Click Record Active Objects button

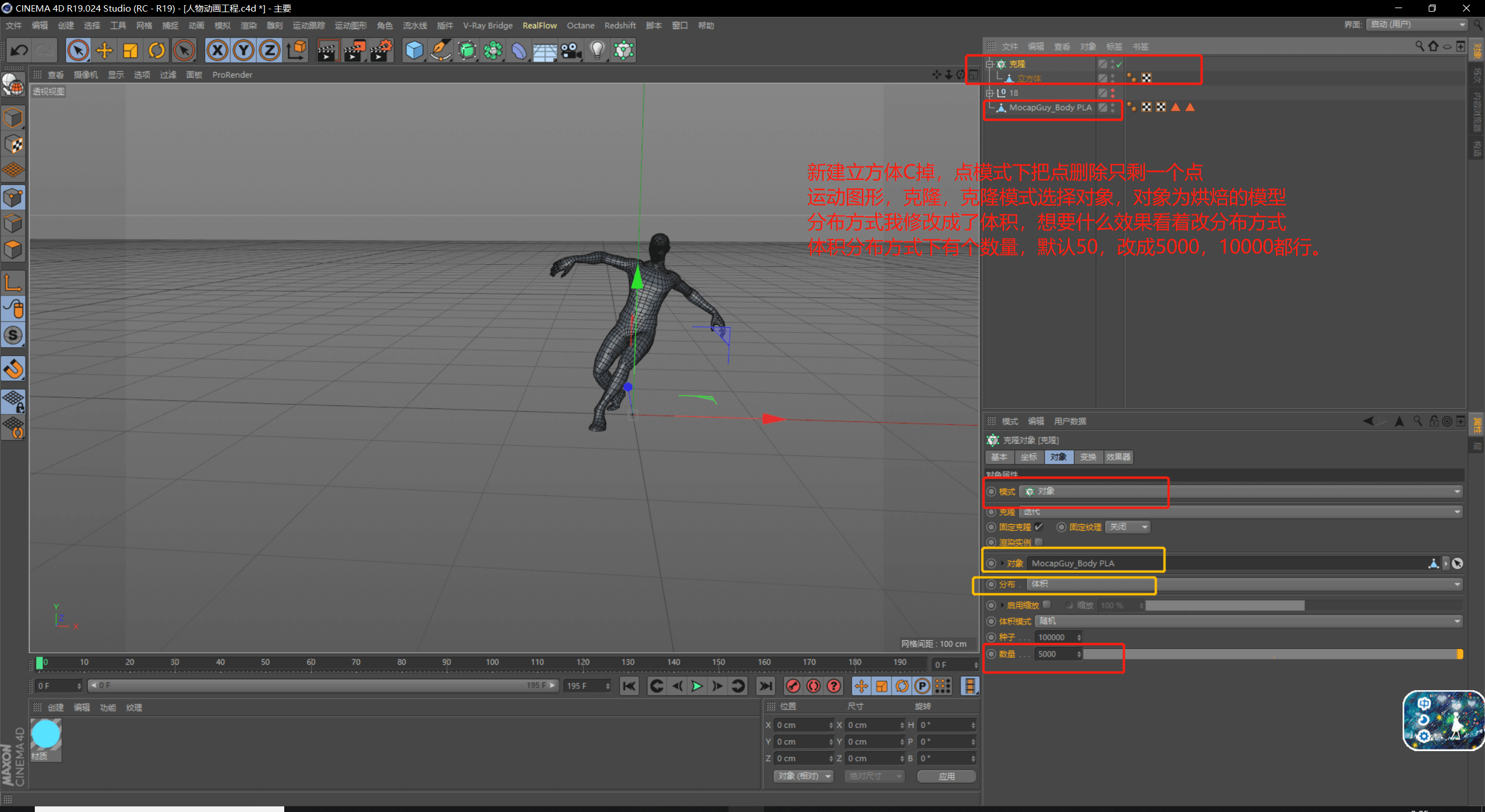click(x=793, y=686)
